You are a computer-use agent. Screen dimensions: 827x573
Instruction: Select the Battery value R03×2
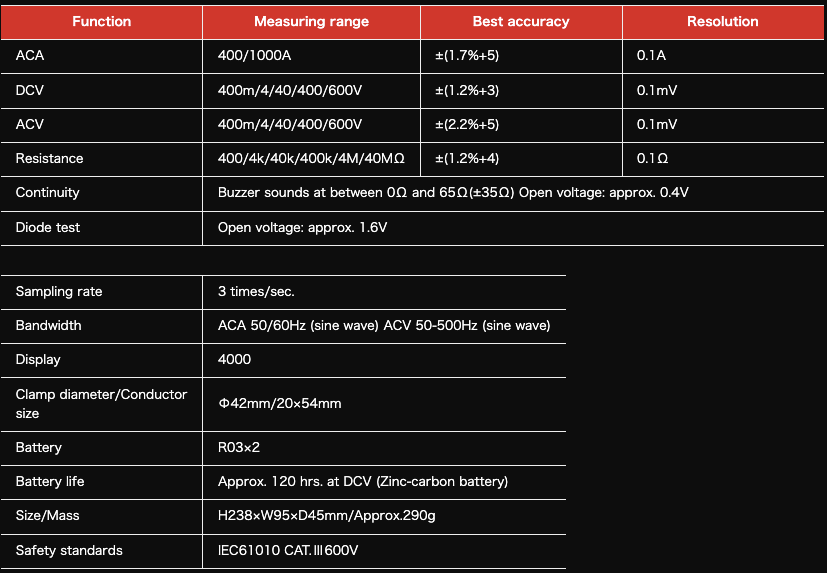tap(239, 448)
